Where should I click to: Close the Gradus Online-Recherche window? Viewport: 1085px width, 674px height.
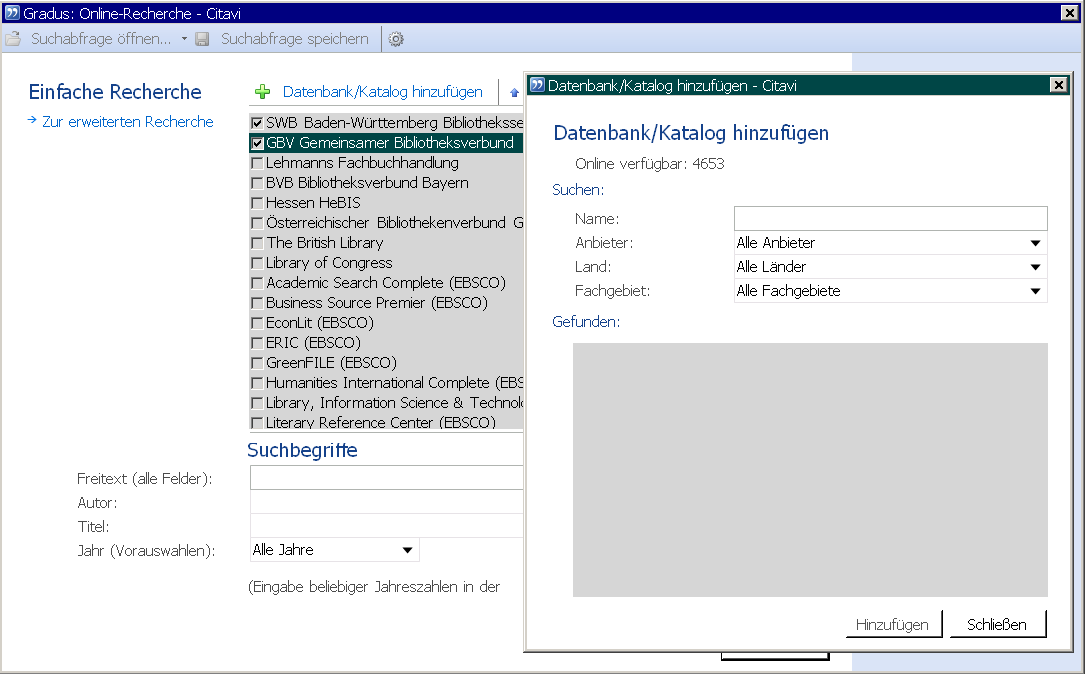point(1069,12)
